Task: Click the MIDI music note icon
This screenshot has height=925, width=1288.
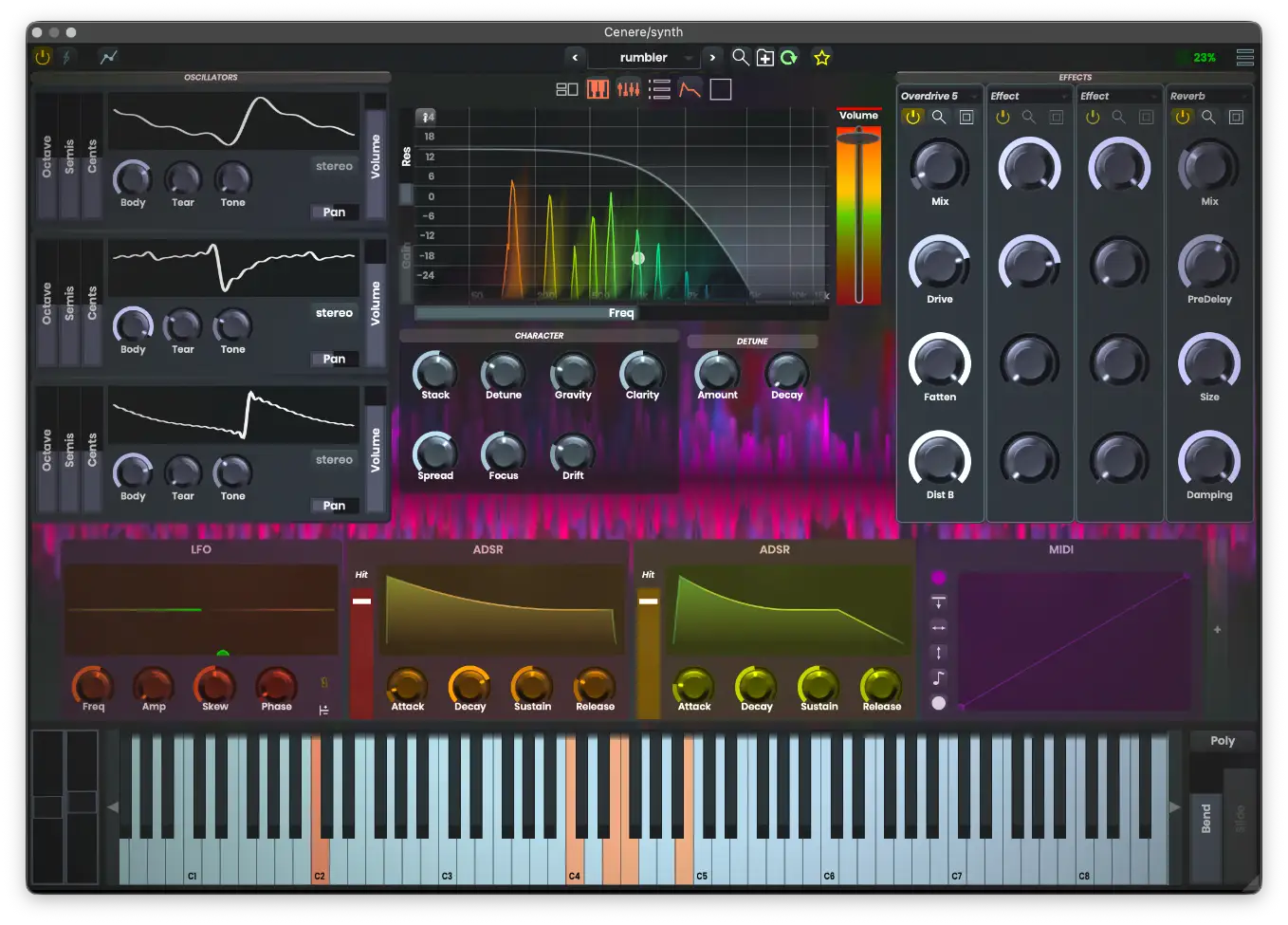Action: pos(939,677)
